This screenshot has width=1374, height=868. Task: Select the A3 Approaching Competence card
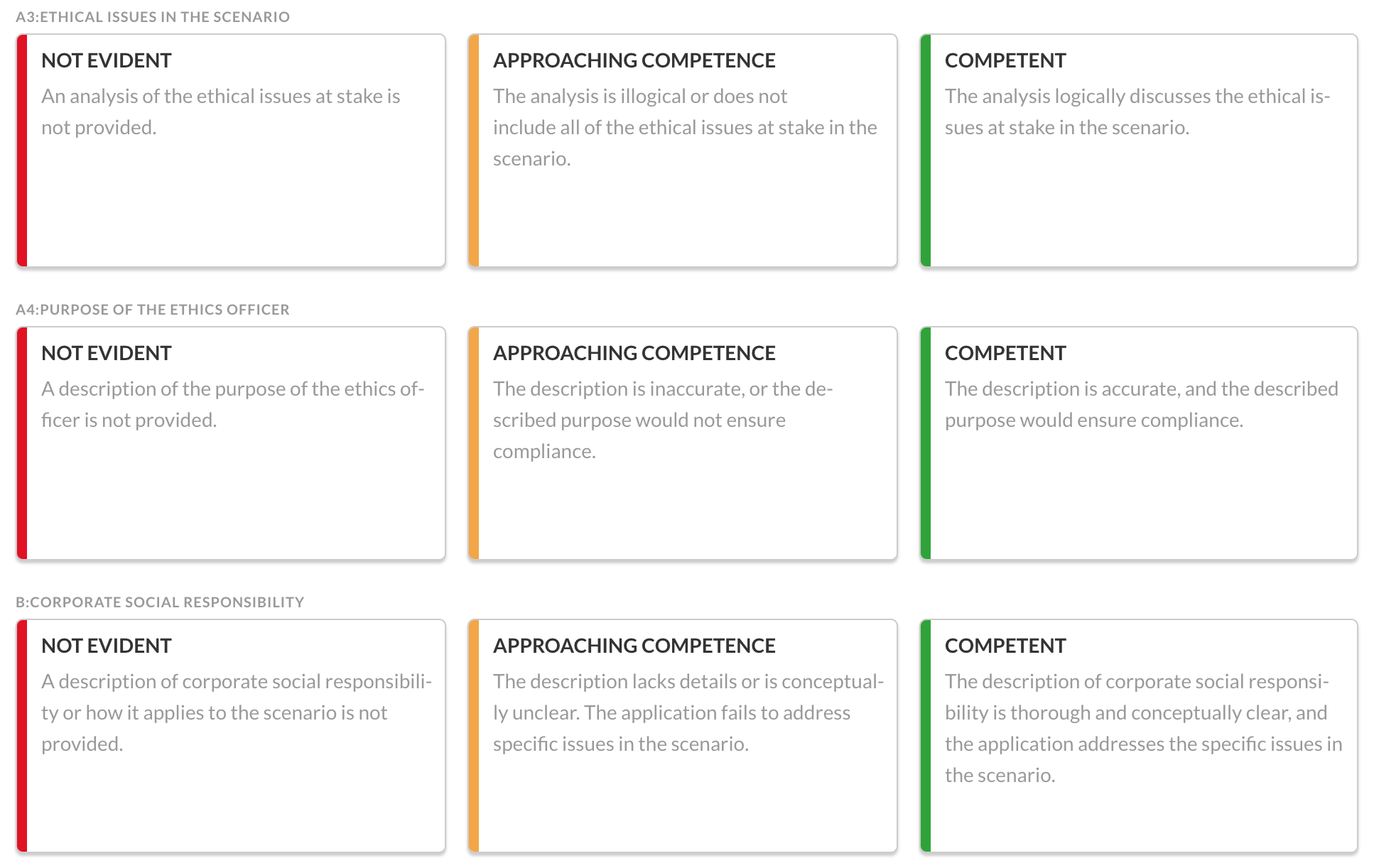pos(683,151)
